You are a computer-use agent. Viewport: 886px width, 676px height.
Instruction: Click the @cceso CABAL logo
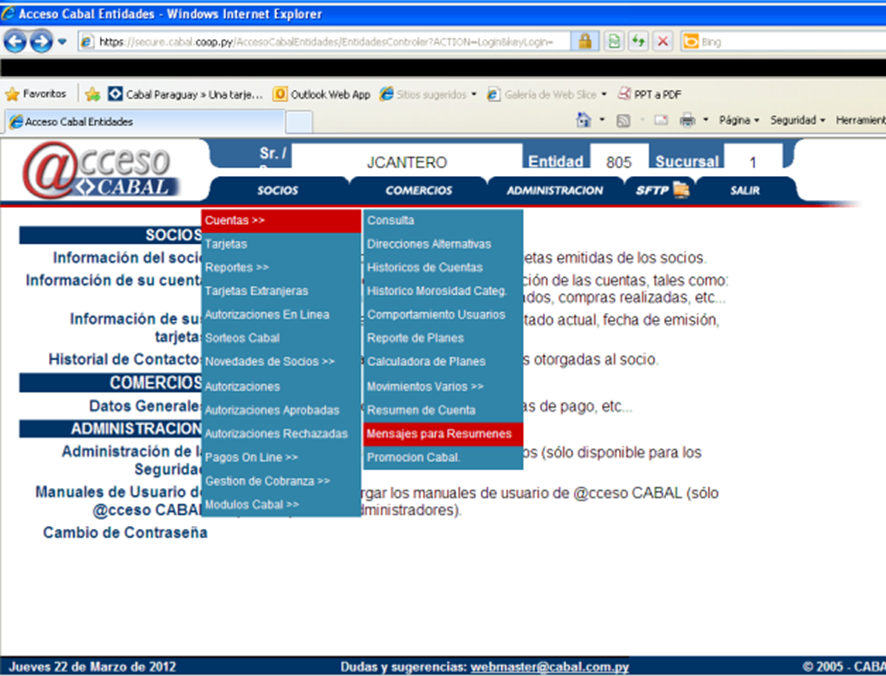click(x=100, y=170)
